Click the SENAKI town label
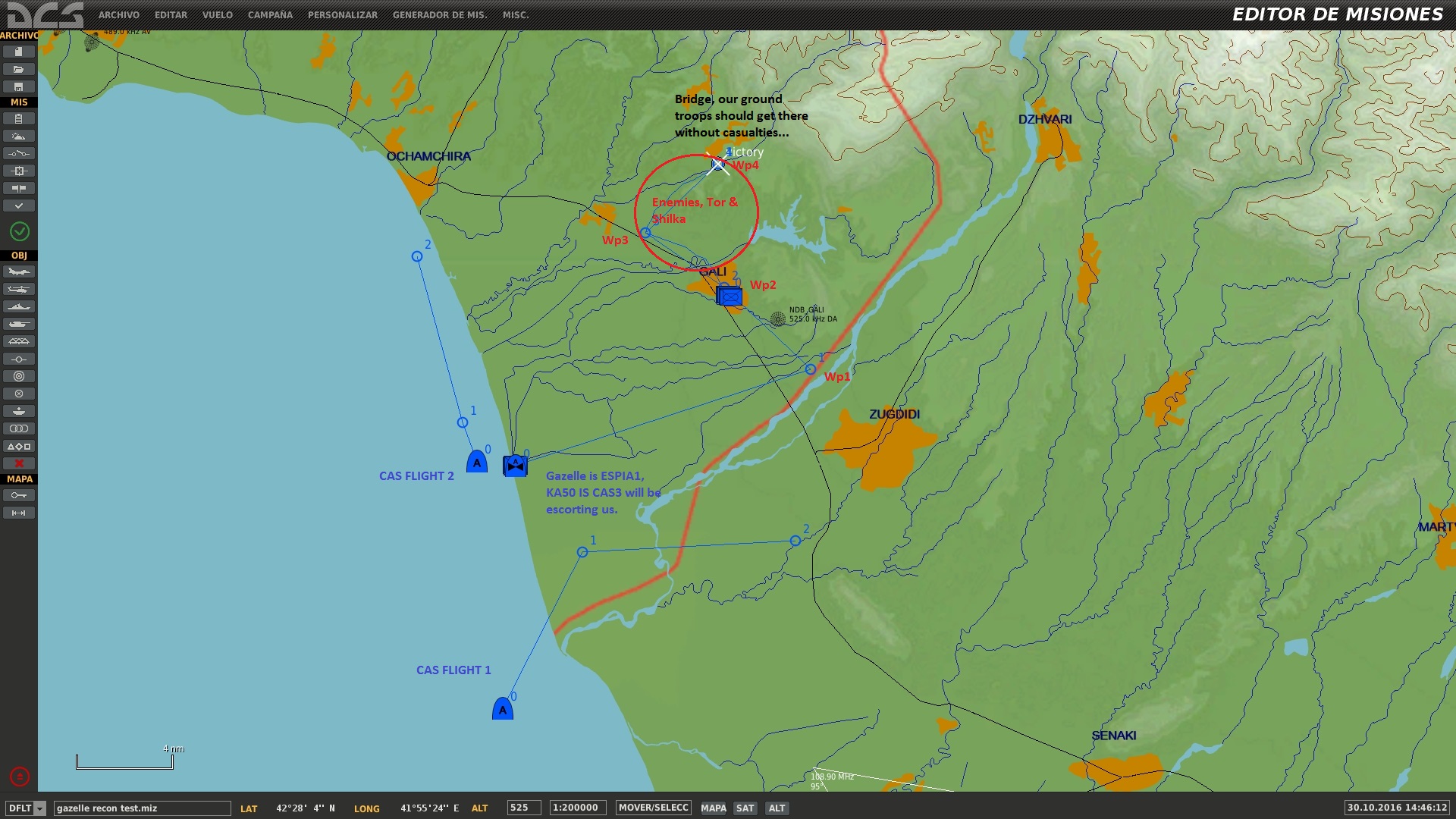Screen dimensions: 1456x819 coord(1114,736)
